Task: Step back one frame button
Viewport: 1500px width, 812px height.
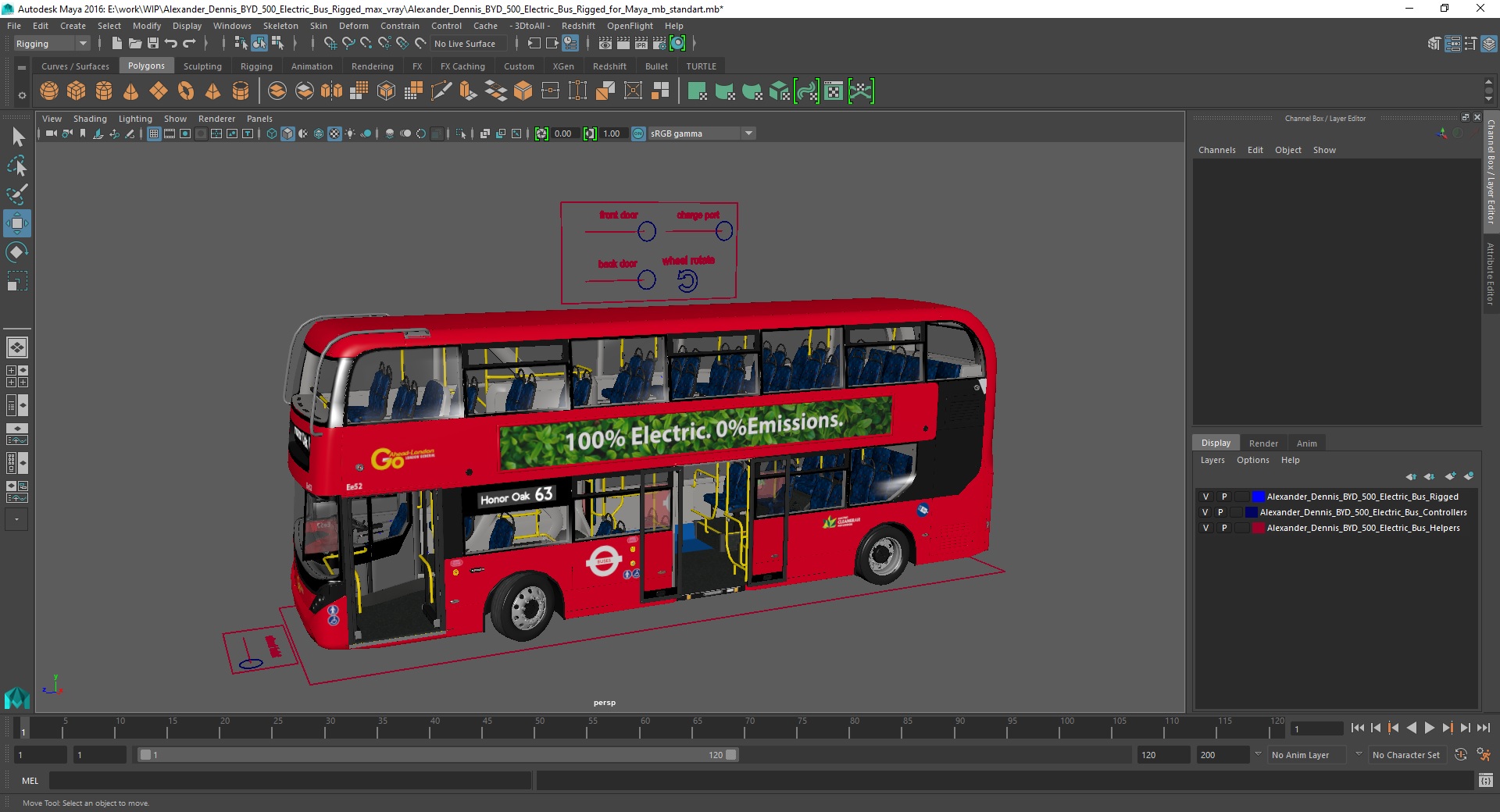Action: point(1376,728)
